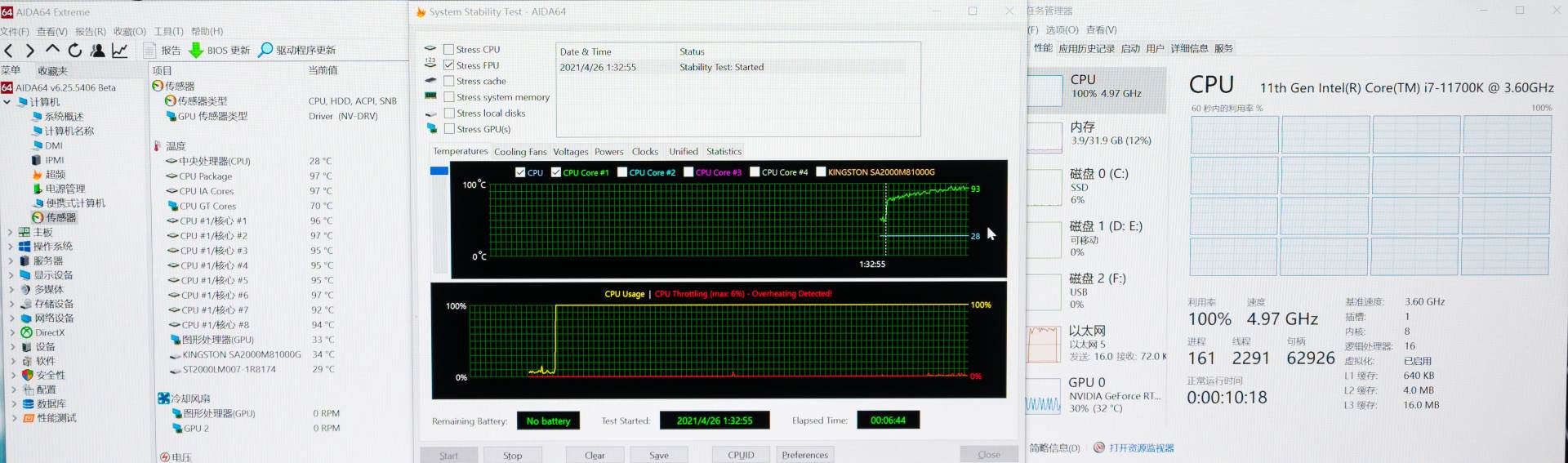Uncheck the Stress FPU checkbox
This screenshot has height=463, width=1568.
coord(449,65)
